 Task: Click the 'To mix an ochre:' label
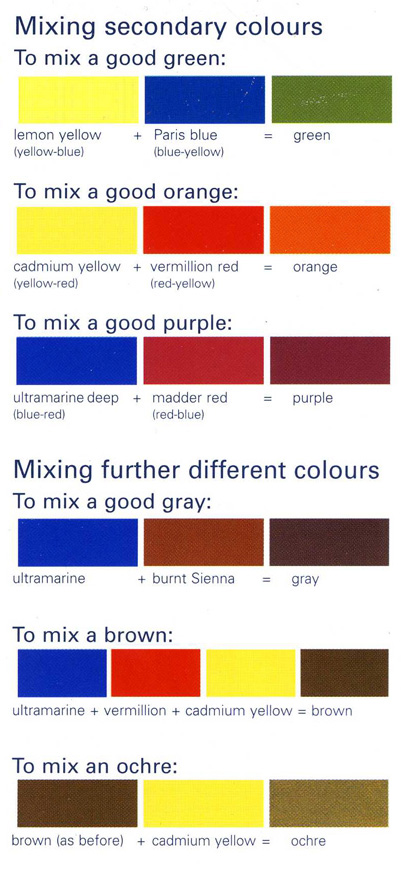(95, 766)
